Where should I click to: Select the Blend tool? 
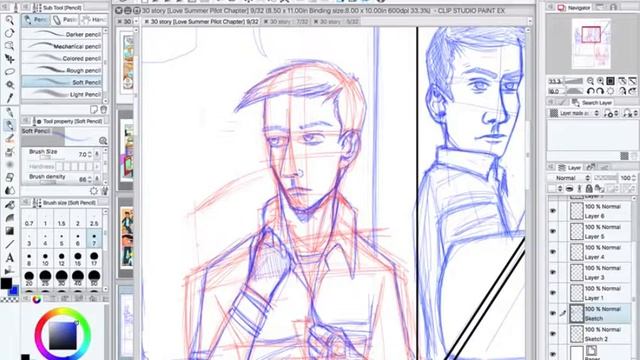point(9,191)
